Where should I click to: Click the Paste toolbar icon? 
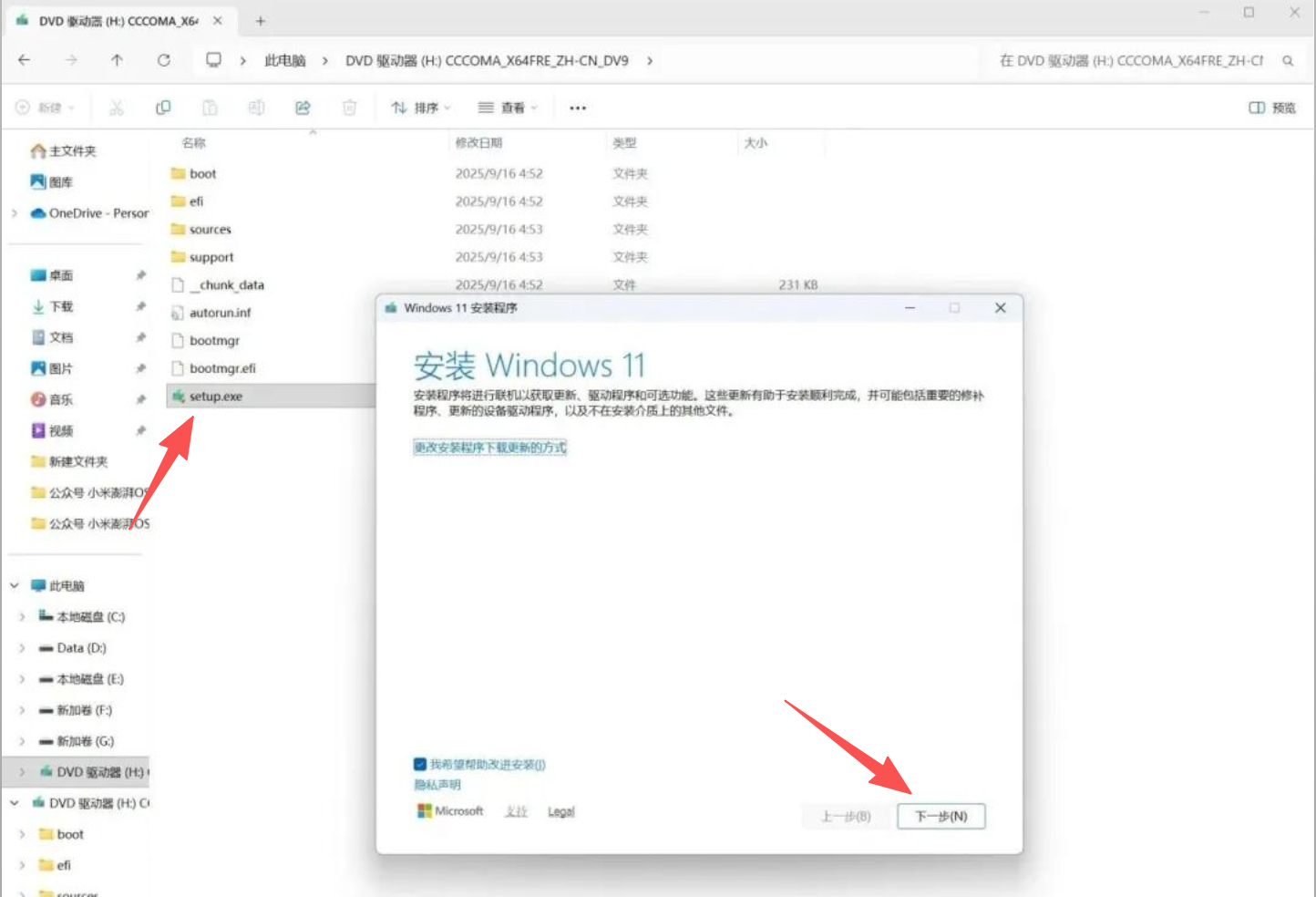tap(210, 108)
